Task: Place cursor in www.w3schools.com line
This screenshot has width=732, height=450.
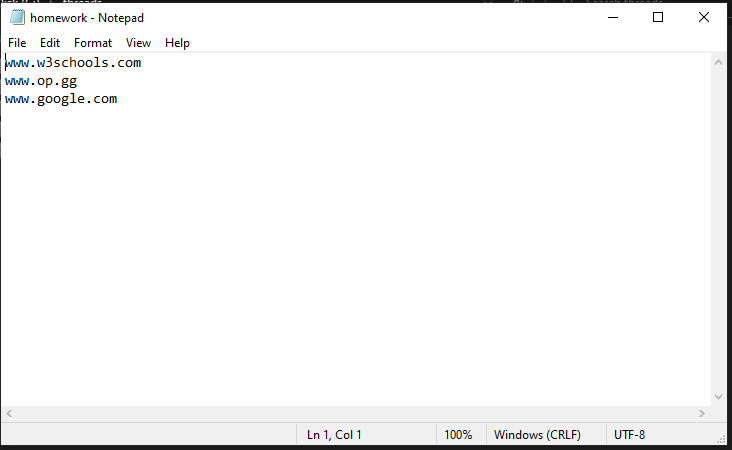Action: coord(73,63)
